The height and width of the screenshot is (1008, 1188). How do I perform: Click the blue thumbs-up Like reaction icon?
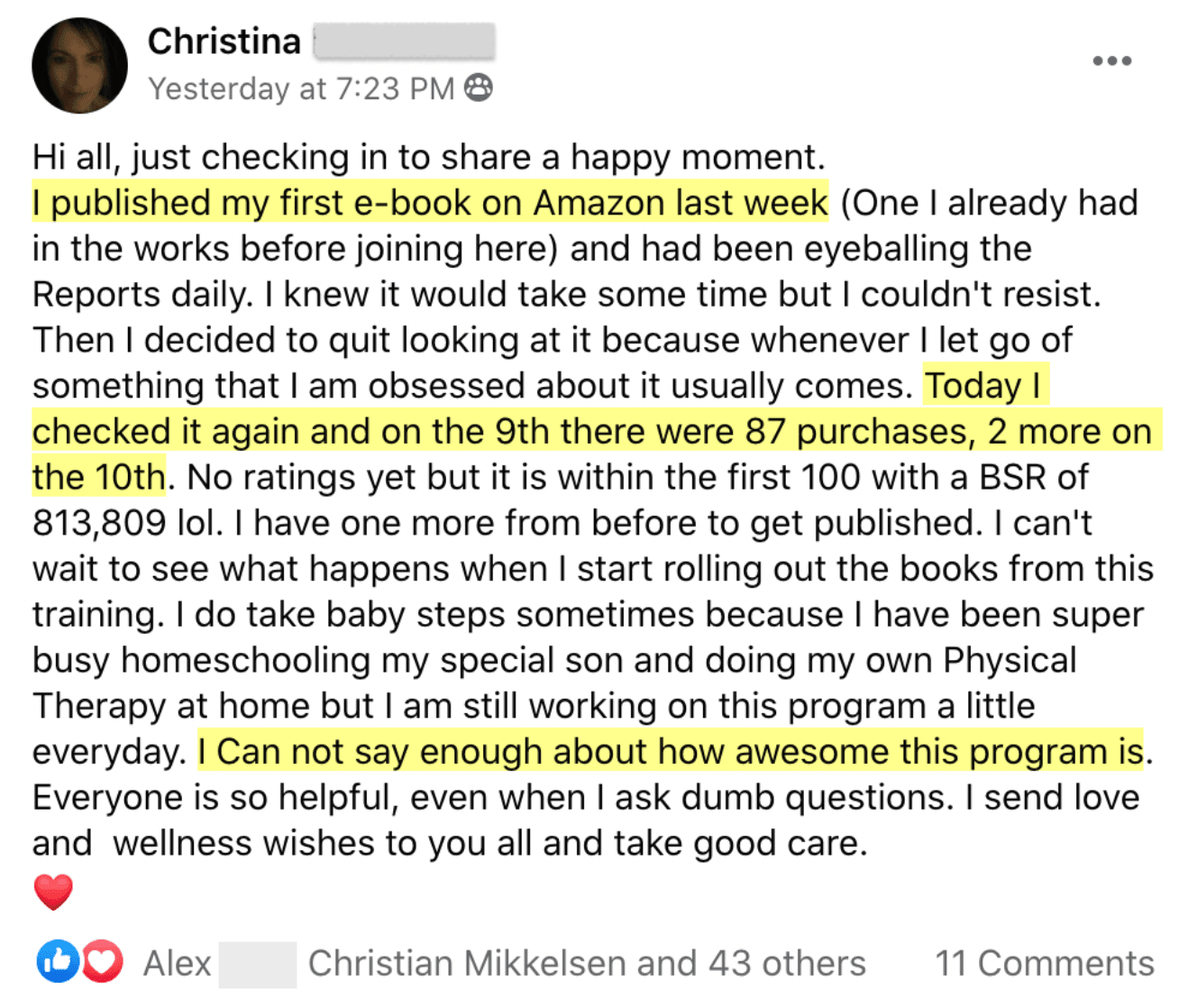point(57,962)
